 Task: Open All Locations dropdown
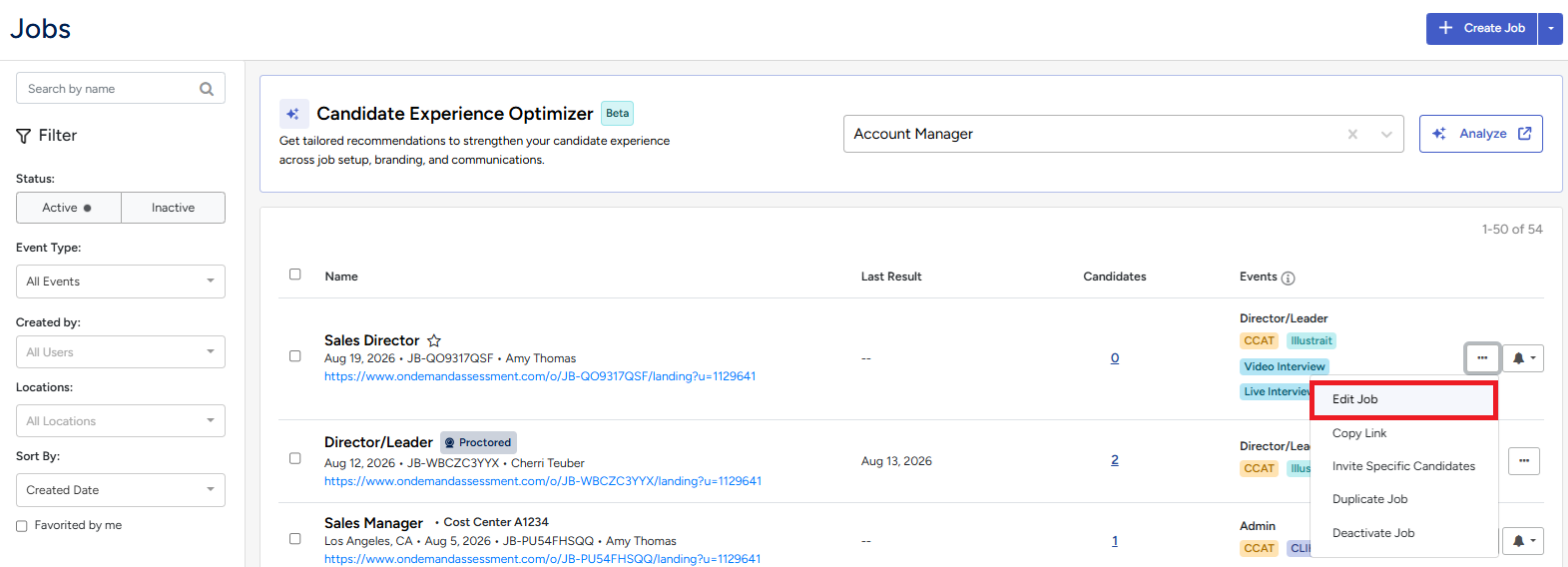coord(121,421)
